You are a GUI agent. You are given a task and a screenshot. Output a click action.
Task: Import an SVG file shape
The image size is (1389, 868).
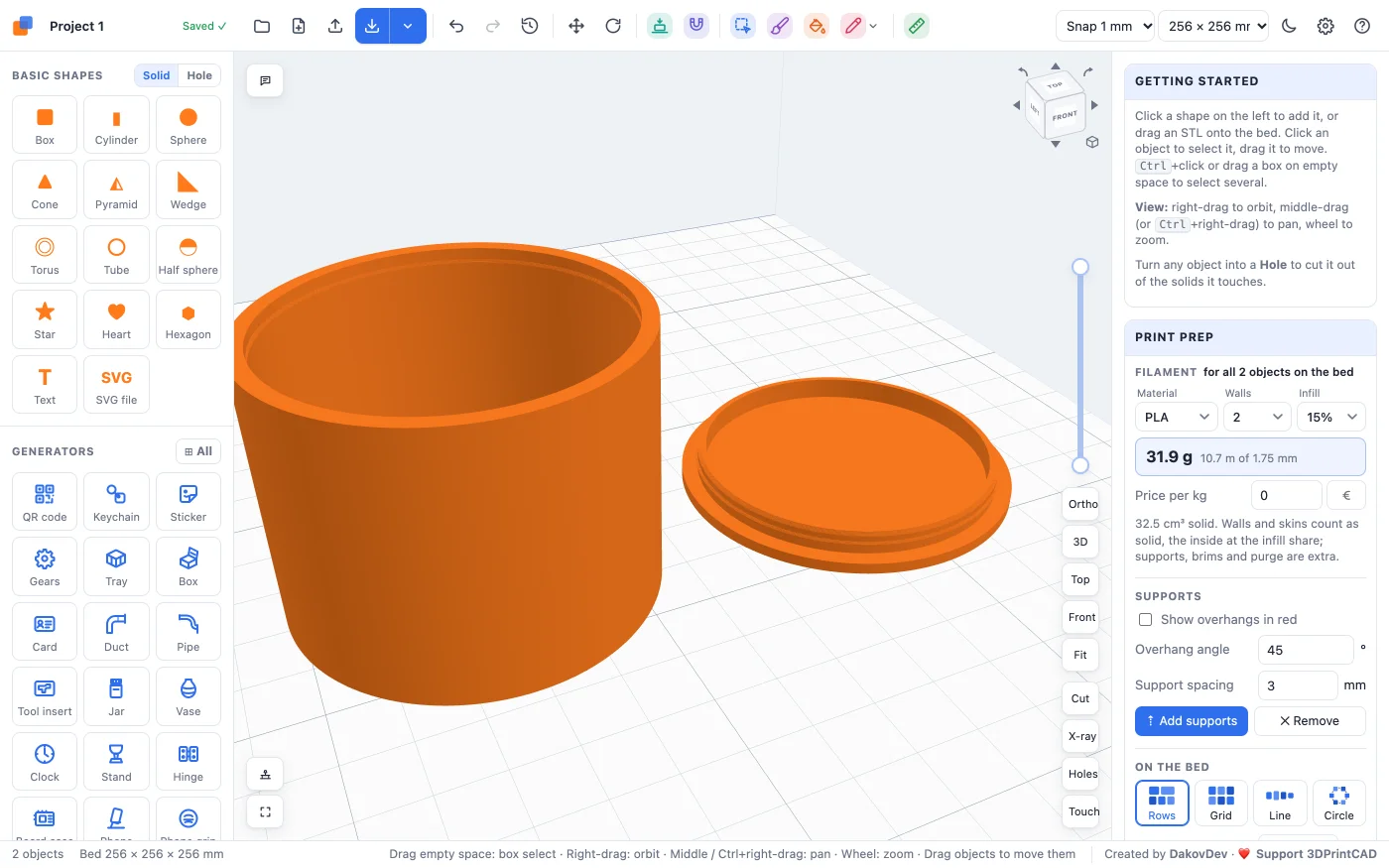116,385
